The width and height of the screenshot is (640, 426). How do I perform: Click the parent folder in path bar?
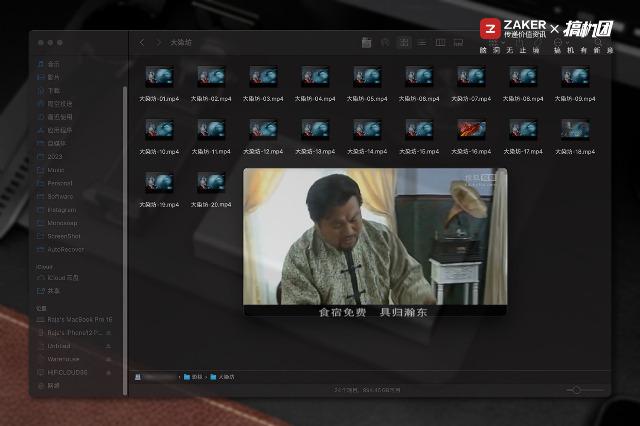coord(193,377)
